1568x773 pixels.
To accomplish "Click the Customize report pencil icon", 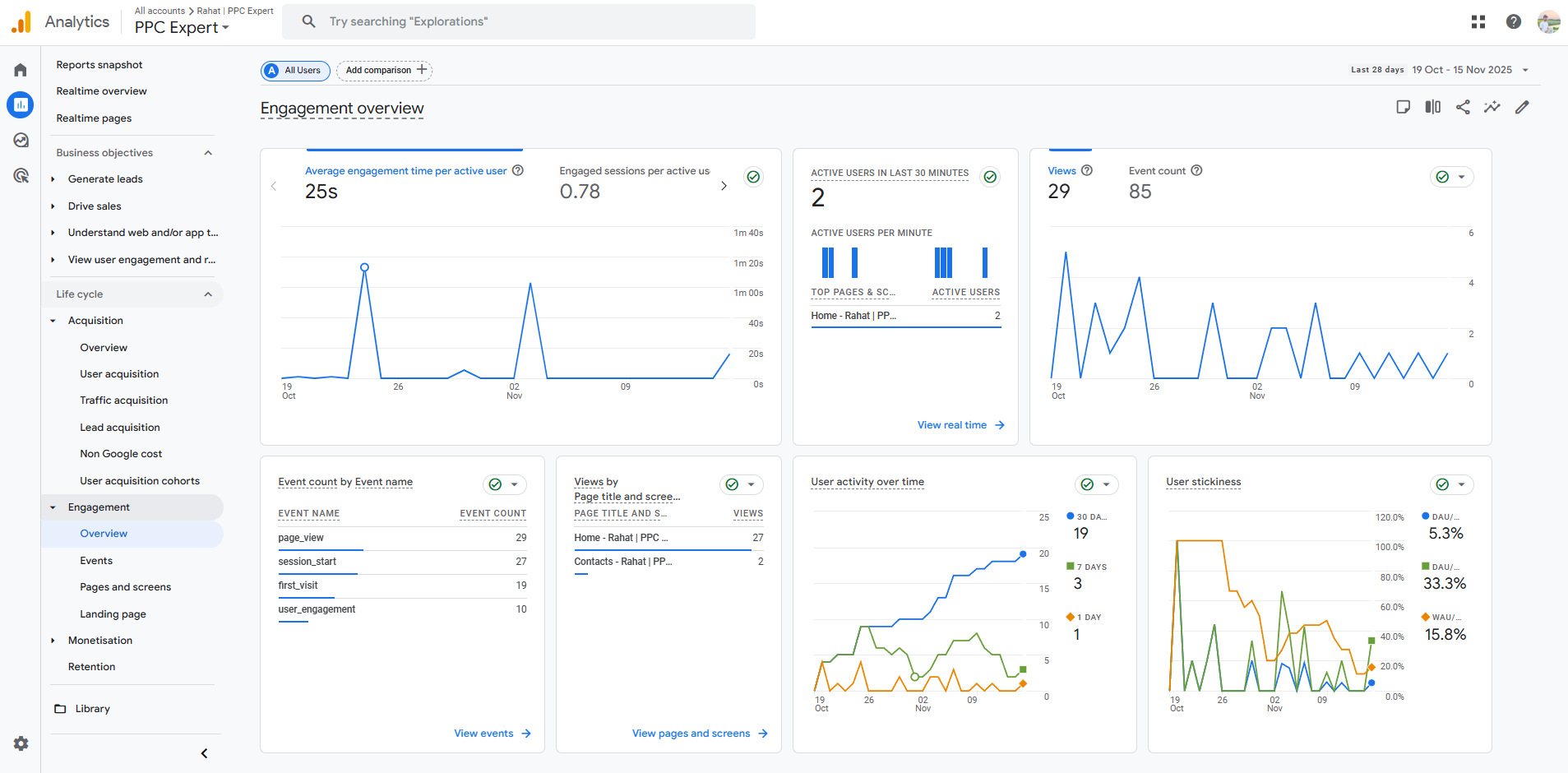I will tap(1522, 107).
